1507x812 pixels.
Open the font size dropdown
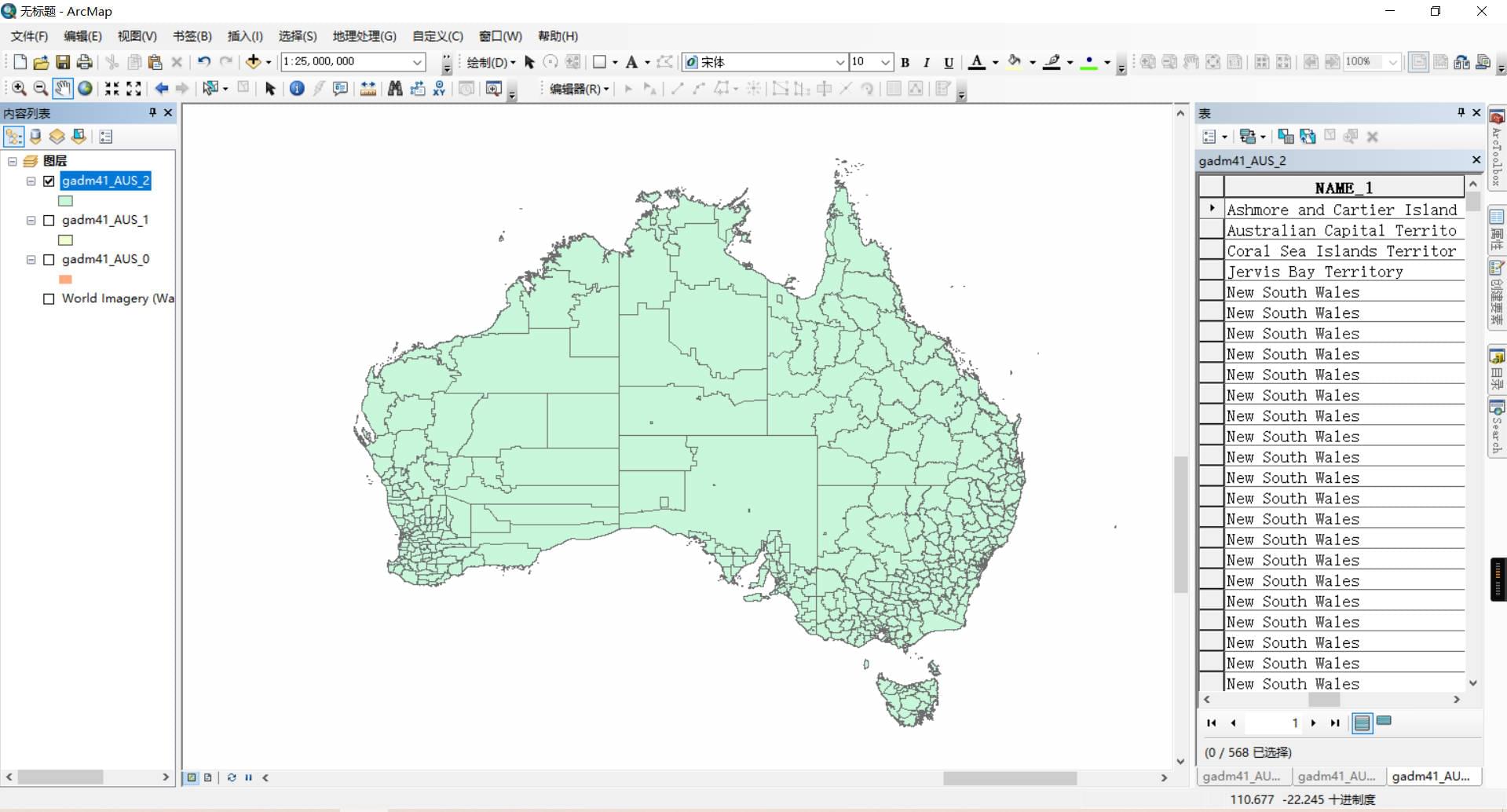coord(885,62)
